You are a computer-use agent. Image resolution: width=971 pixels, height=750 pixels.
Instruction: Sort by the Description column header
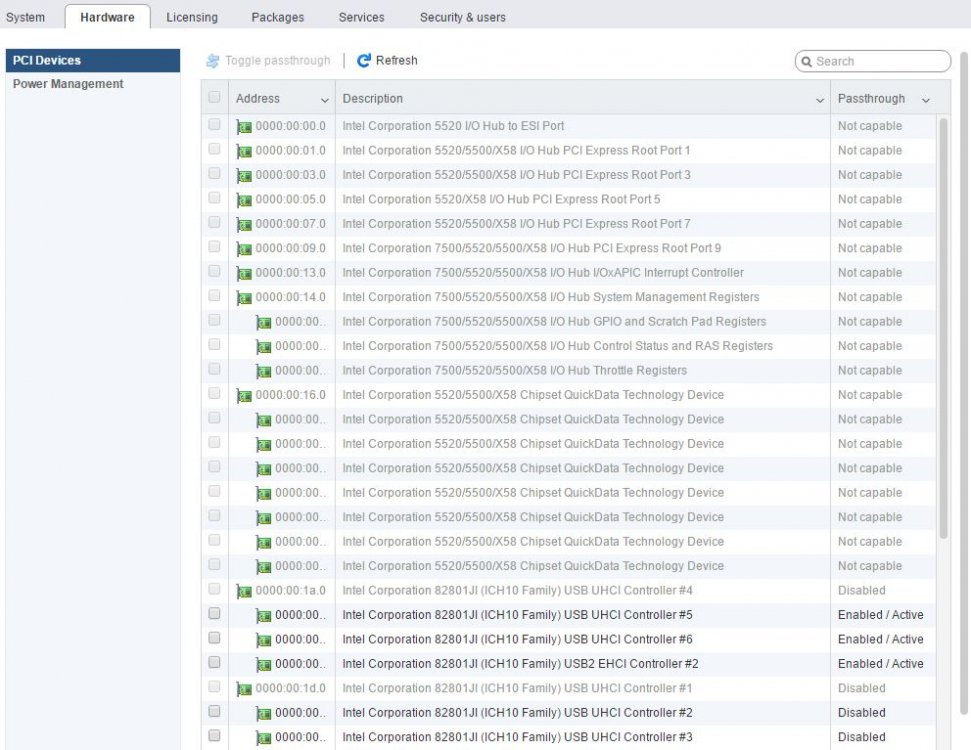(x=372, y=98)
